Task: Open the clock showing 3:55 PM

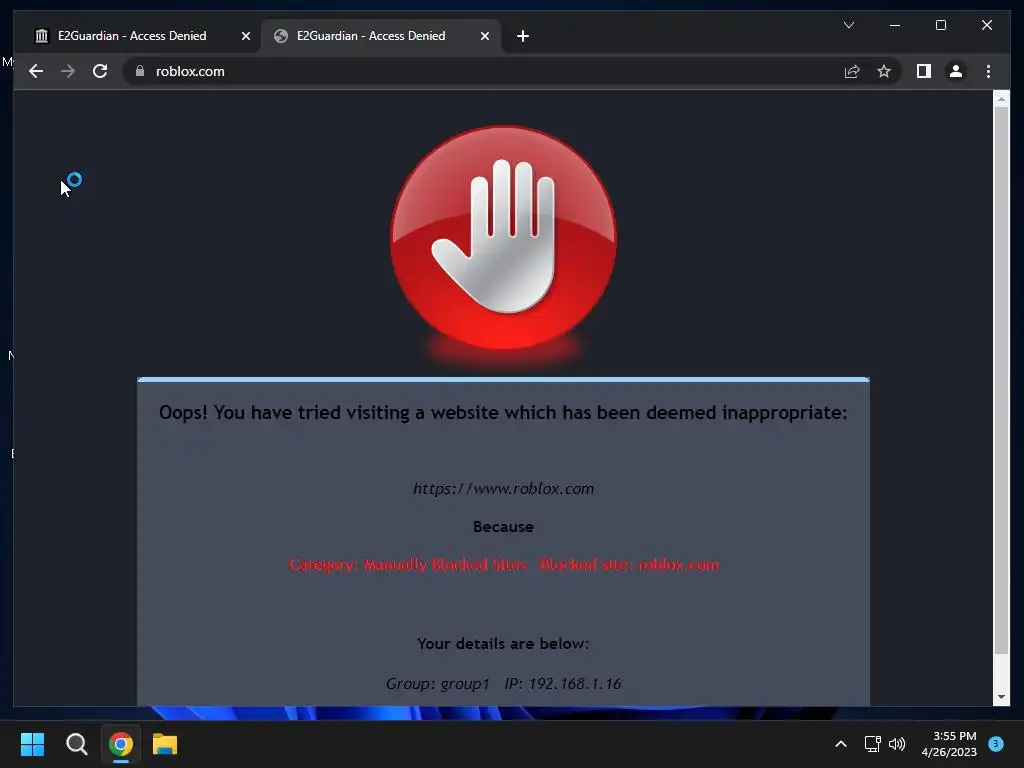Action: pyautogui.click(x=949, y=744)
